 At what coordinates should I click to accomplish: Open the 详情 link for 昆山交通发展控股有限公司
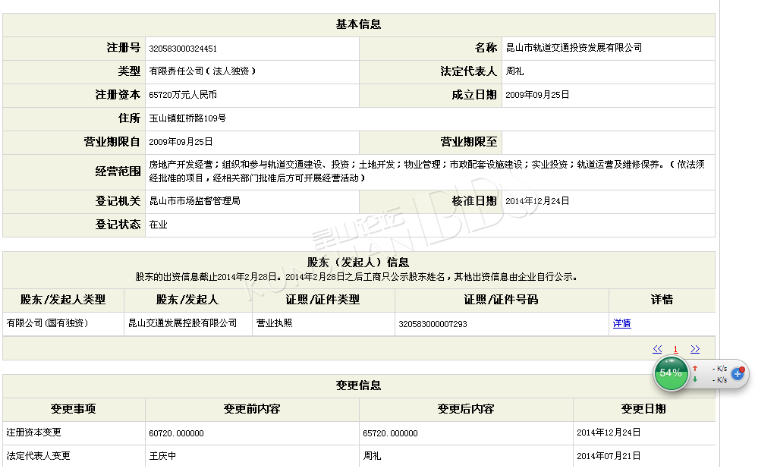coord(621,323)
